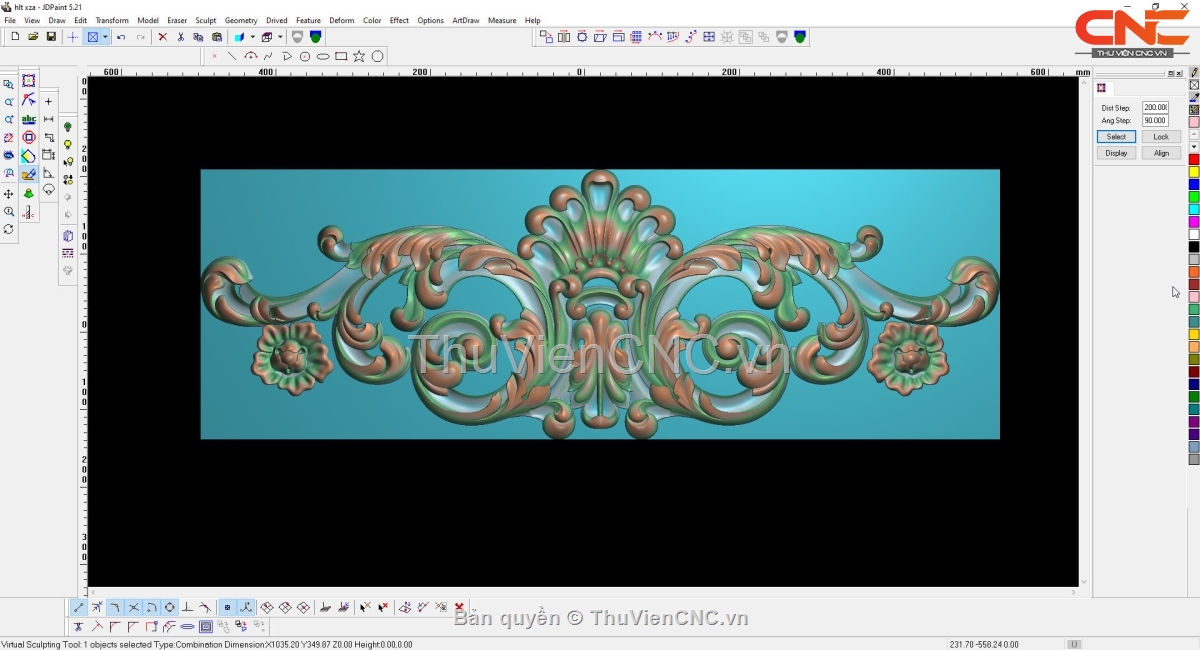Pick the red color swatch
Image resolution: width=1200 pixels, height=650 pixels.
tap(1193, 160)
